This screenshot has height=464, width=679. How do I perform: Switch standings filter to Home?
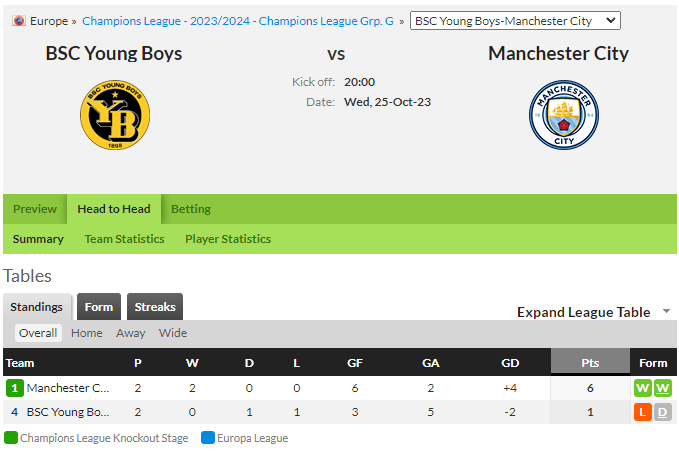click(87, 333)
